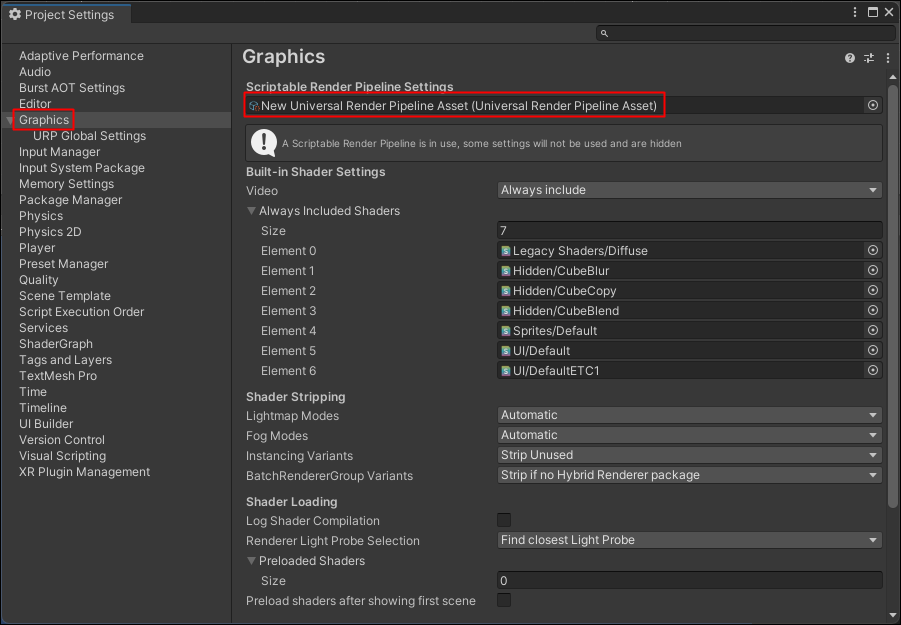Pick asset for Scriptable Render Pipeline field
Image resolution: width=901 pixels, height=625 pixels.
click(872, 105)
